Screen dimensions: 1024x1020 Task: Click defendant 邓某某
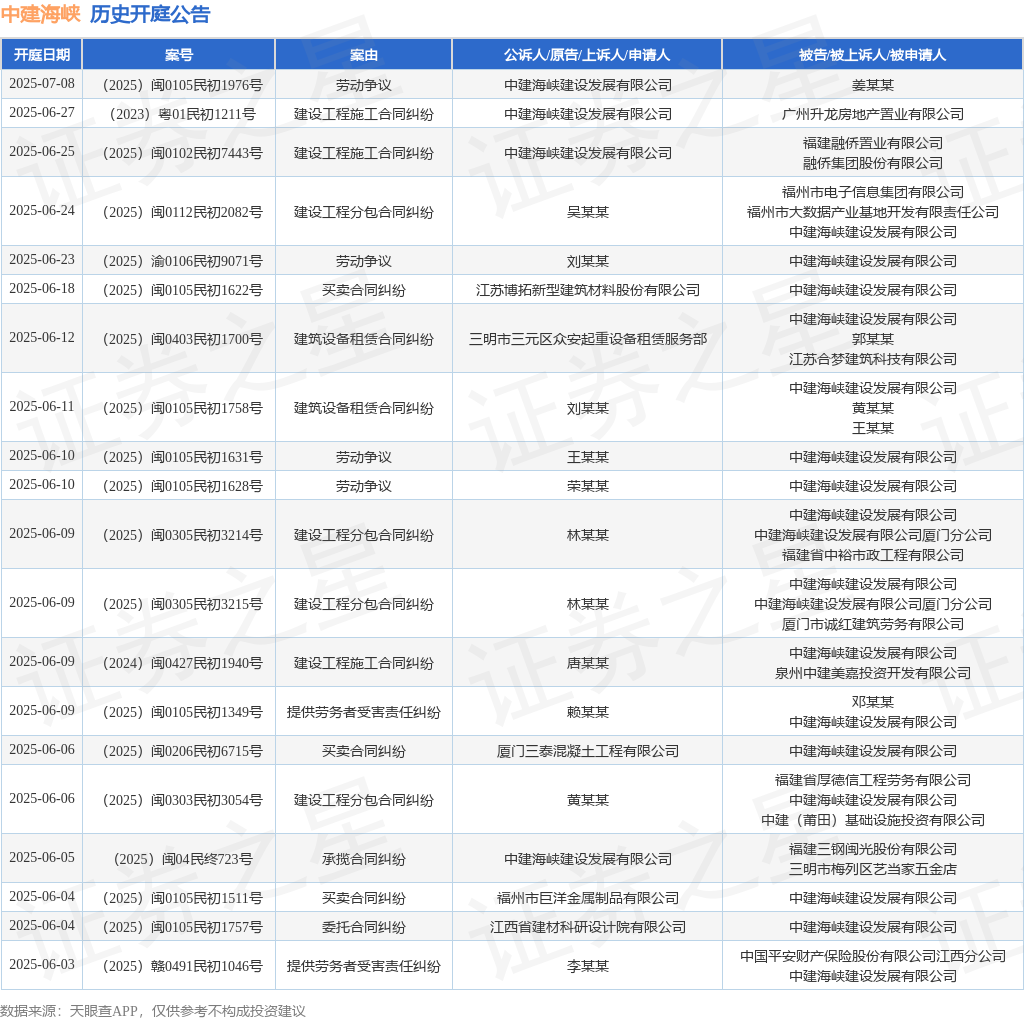tap(872, 702)
